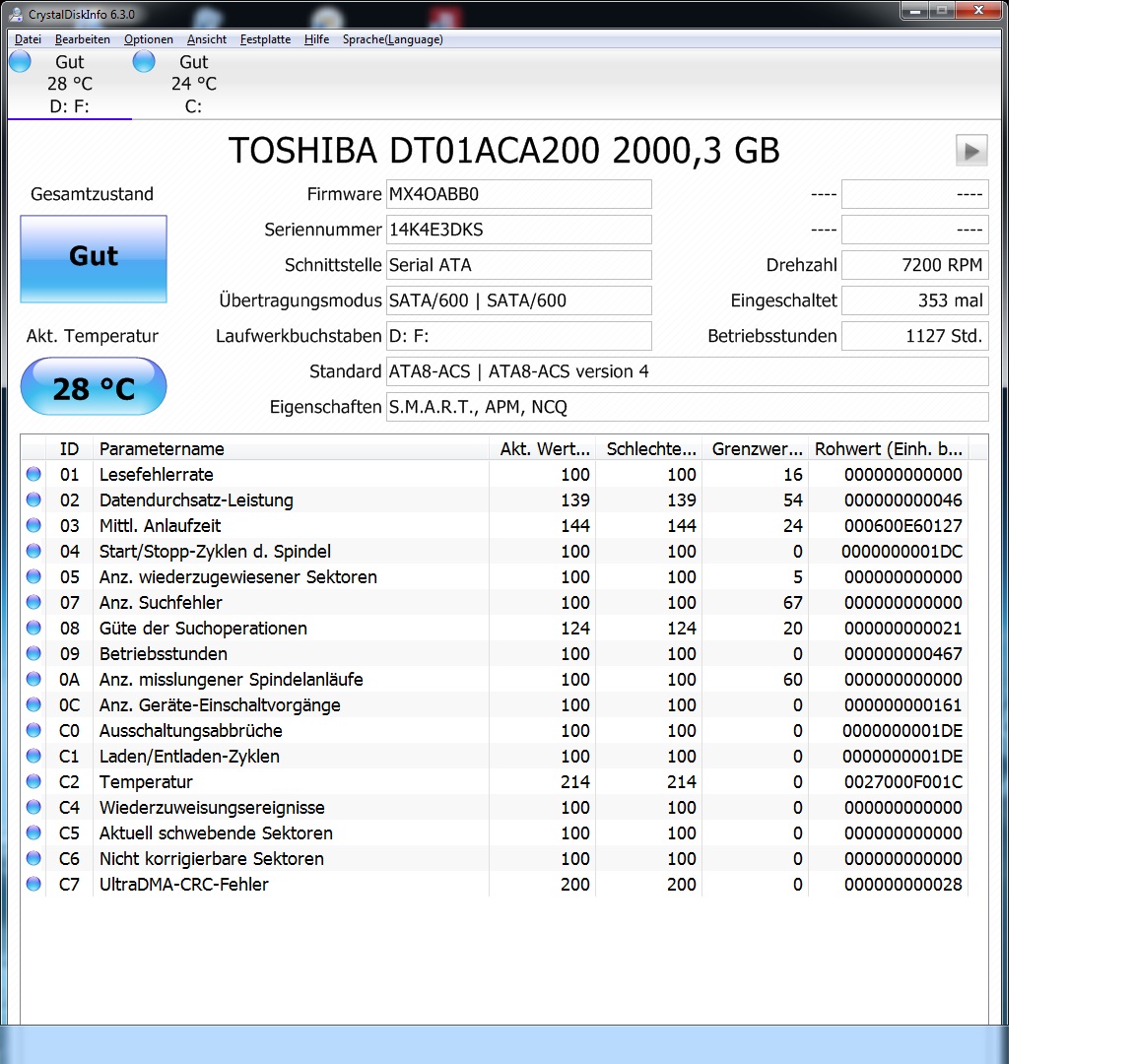Viewport: 1135px width, 1064px height.
Task: Click status dot of Aktuell schwebende Sektoren row
Action: click(x=33, y=832)
